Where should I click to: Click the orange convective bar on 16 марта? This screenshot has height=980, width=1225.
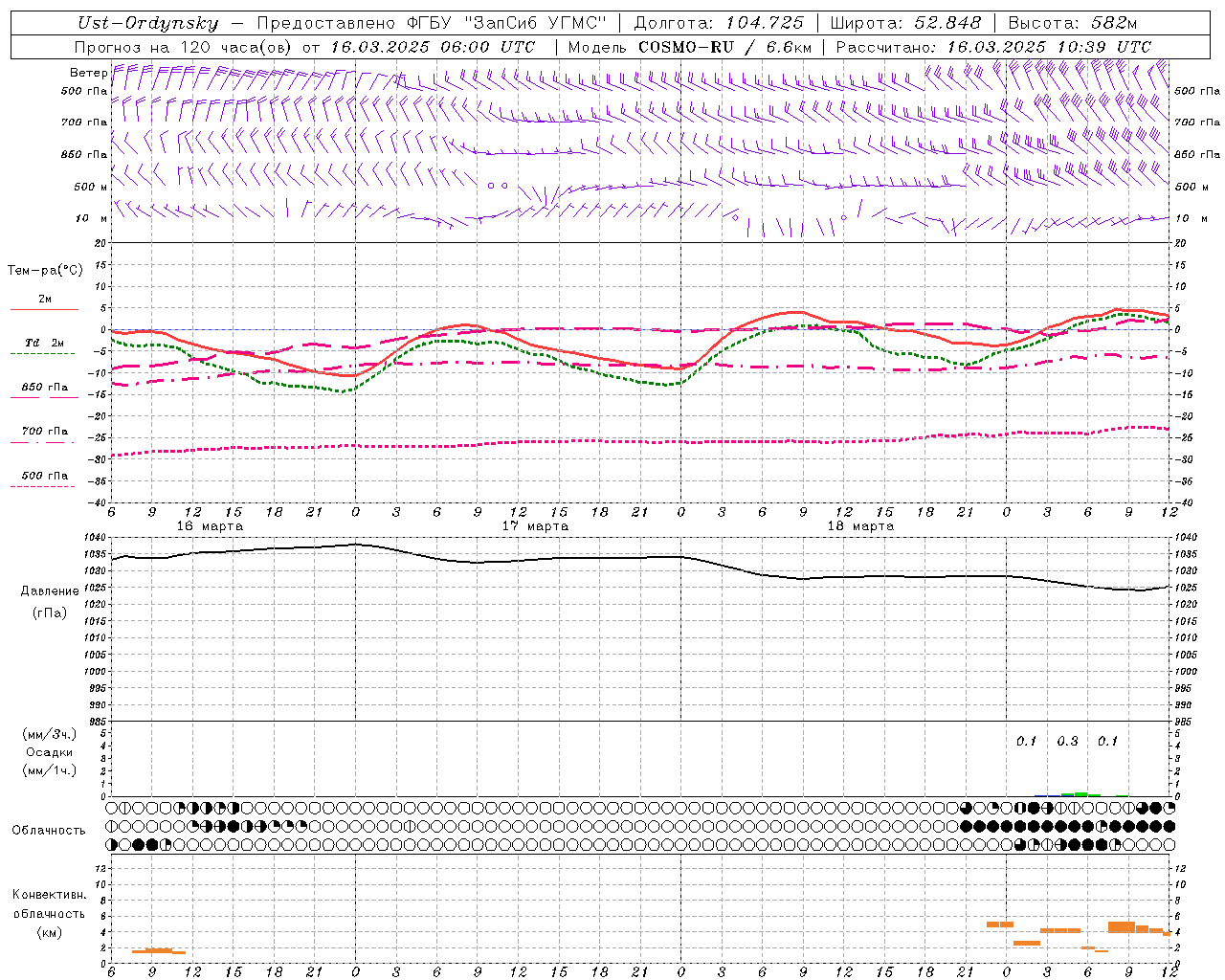[x=159, y=951]
